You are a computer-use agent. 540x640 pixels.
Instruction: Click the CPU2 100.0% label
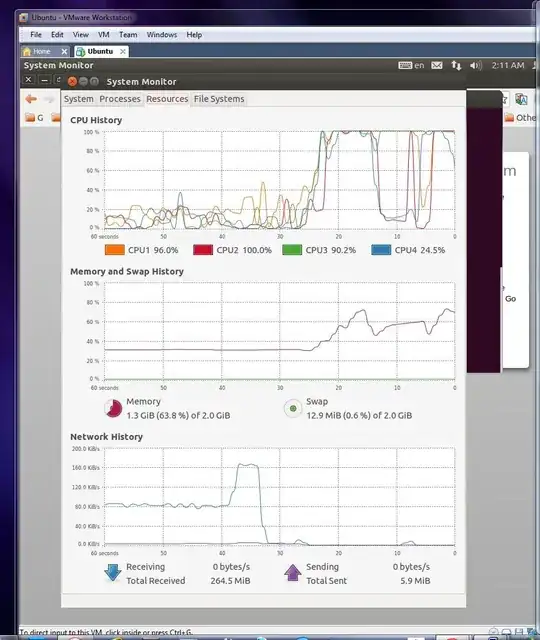coord(244,250)
